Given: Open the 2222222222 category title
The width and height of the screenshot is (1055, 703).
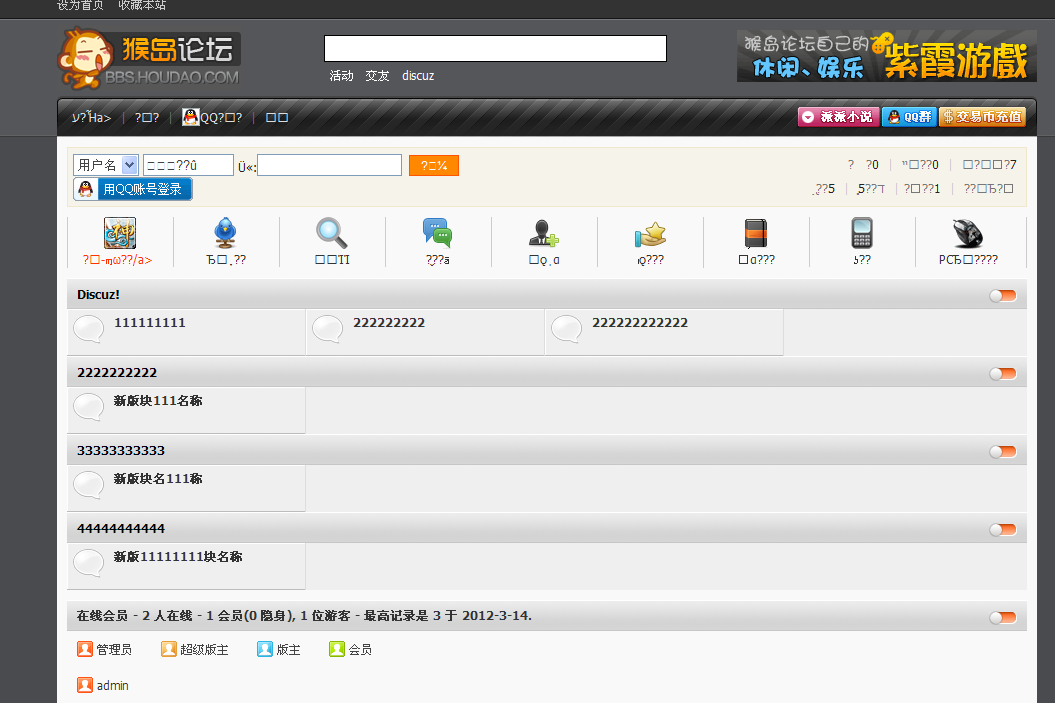Looking at the screenshot, I should point(117,373).
